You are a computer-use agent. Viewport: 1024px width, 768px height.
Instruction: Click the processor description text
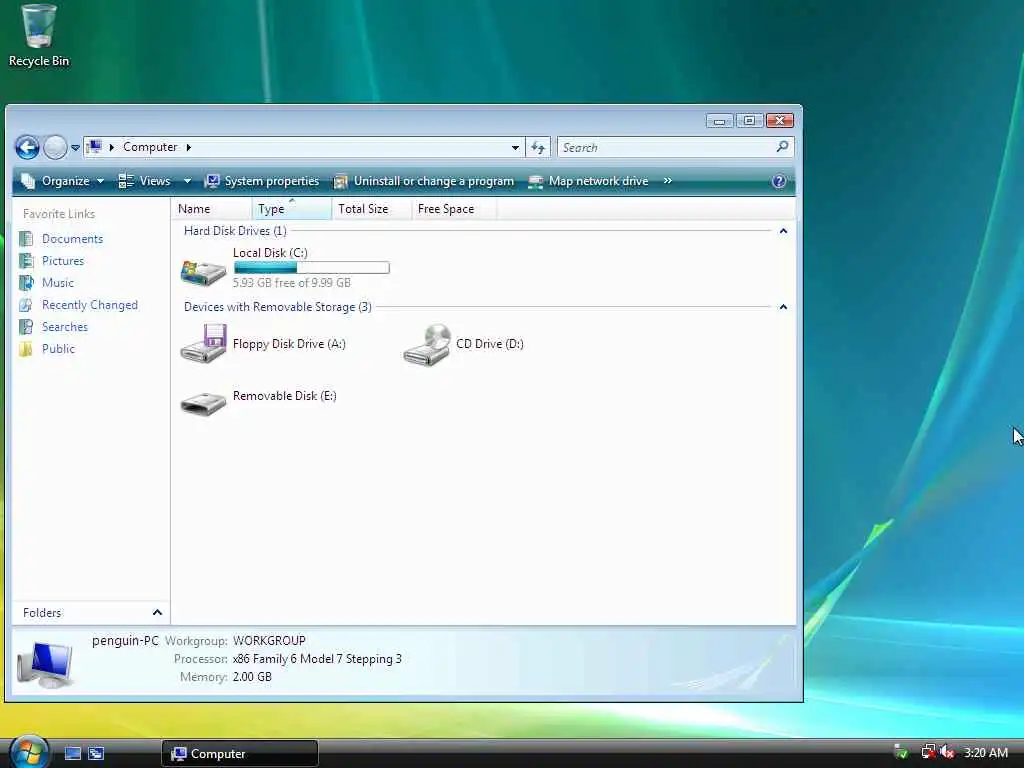coord(317,659)
